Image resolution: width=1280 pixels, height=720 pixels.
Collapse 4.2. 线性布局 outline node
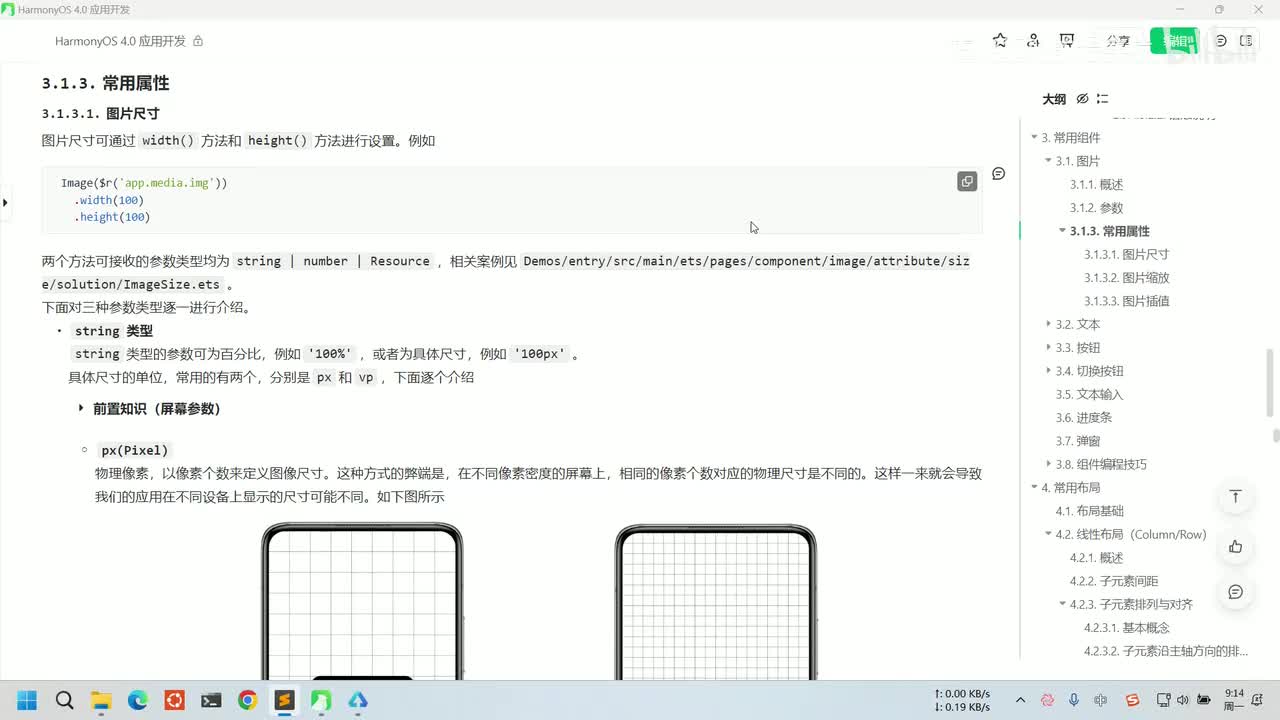(1049, 534)
